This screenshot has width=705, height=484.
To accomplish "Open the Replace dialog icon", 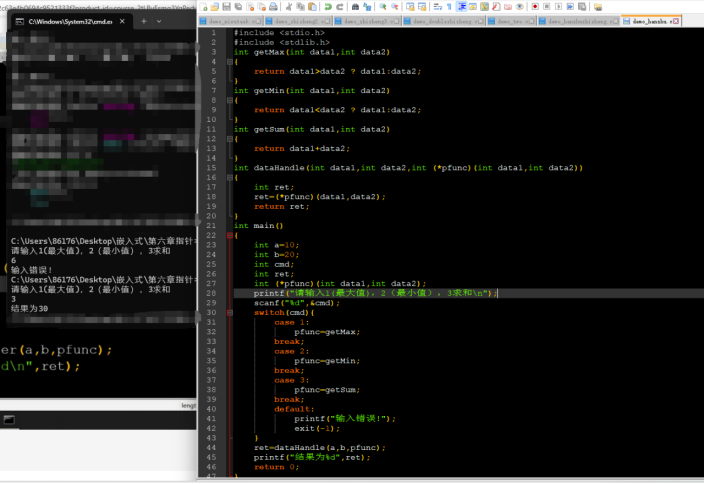I will (367, 7).
